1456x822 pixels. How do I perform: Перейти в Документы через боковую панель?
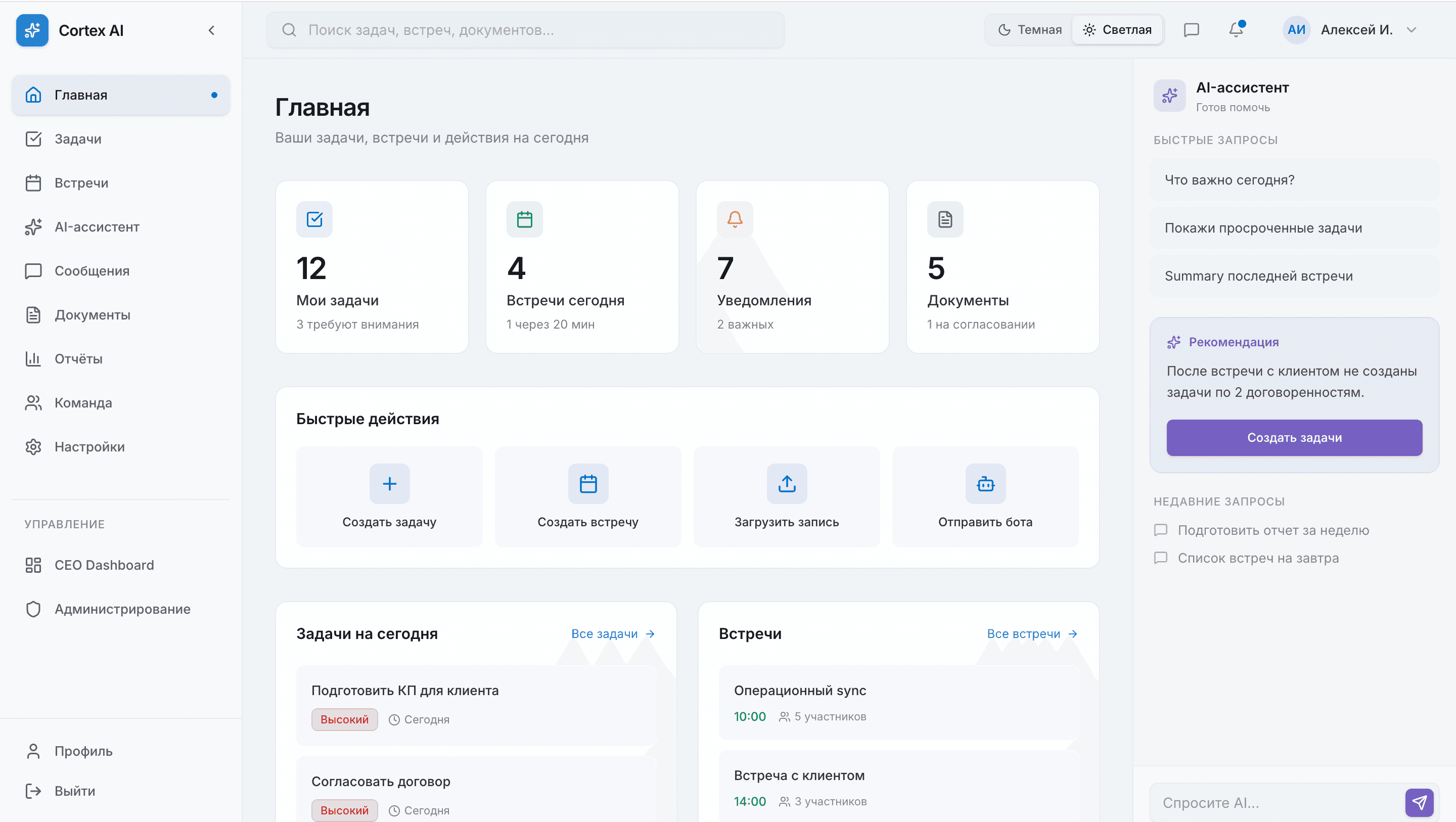tap(93, 314)
